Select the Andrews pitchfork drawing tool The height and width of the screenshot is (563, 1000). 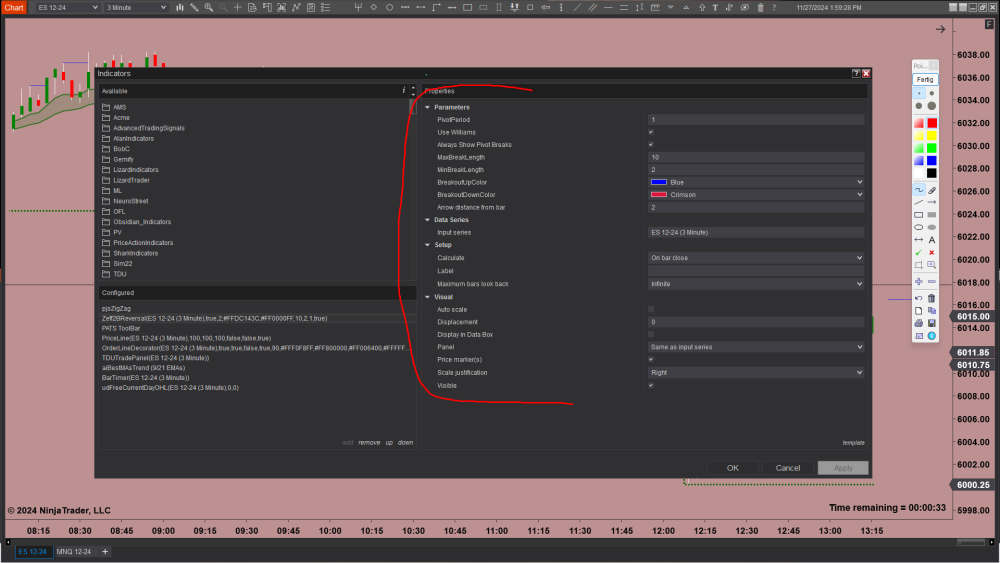tap(358, 8)
